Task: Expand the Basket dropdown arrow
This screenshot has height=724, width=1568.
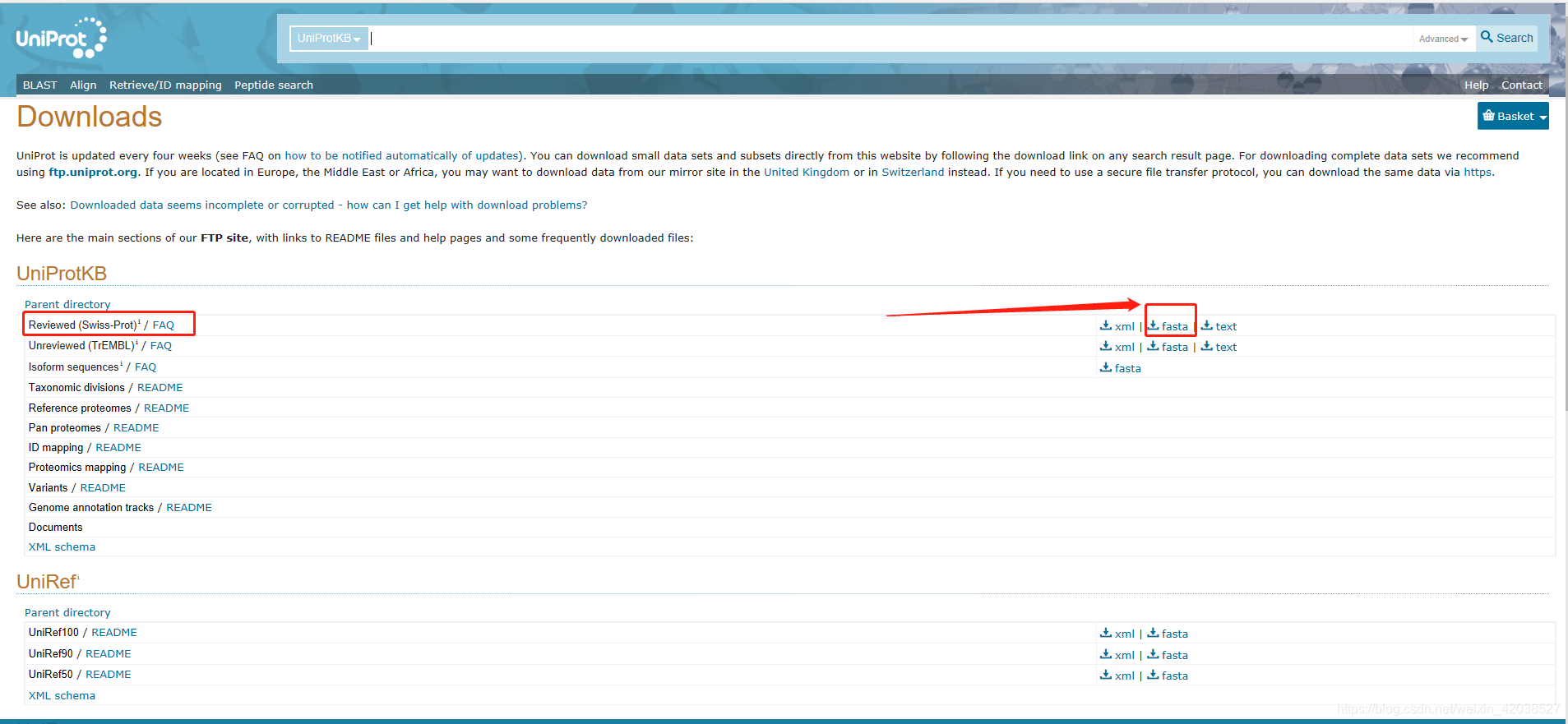Action: click(x=1543, y=117)
